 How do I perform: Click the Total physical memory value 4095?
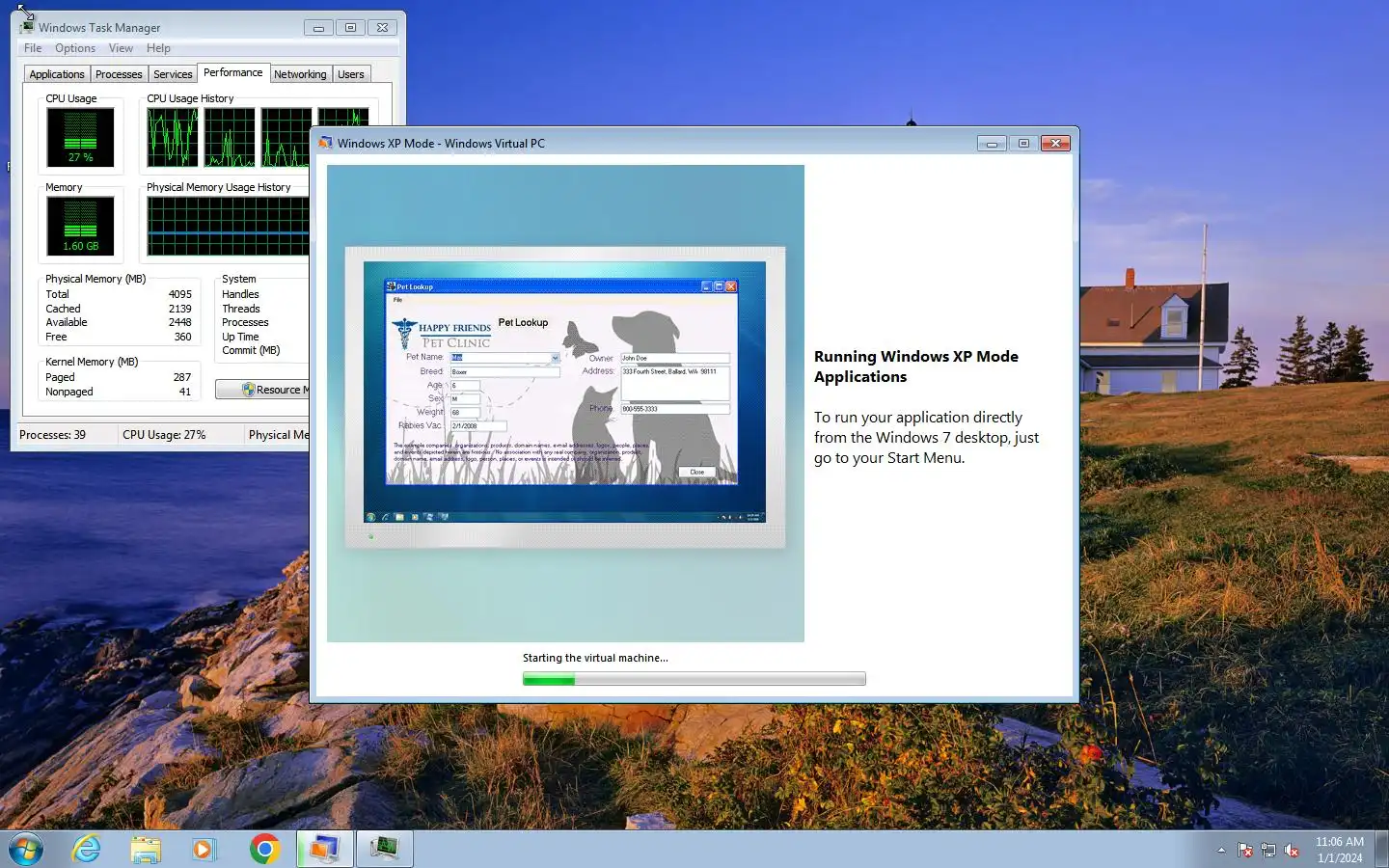180,294
